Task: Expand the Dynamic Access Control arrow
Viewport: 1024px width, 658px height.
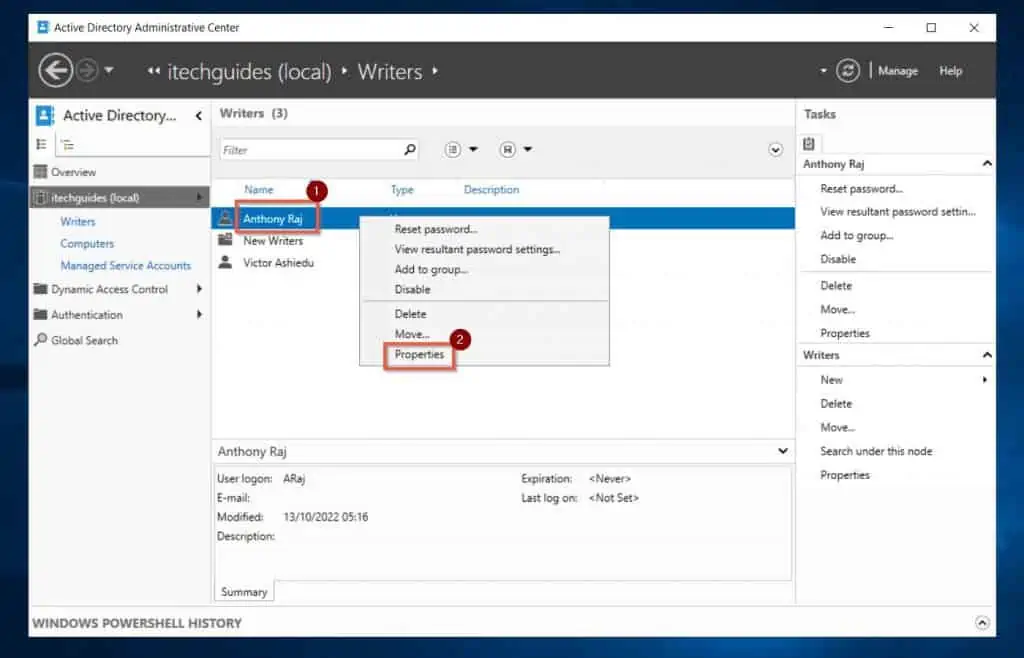Action: pyautogui.click(x=199, y=289)
